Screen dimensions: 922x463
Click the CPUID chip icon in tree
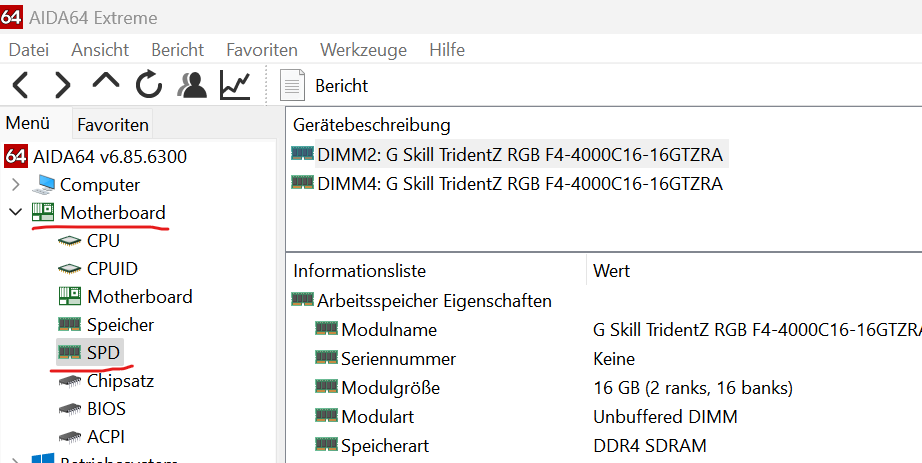69,269
